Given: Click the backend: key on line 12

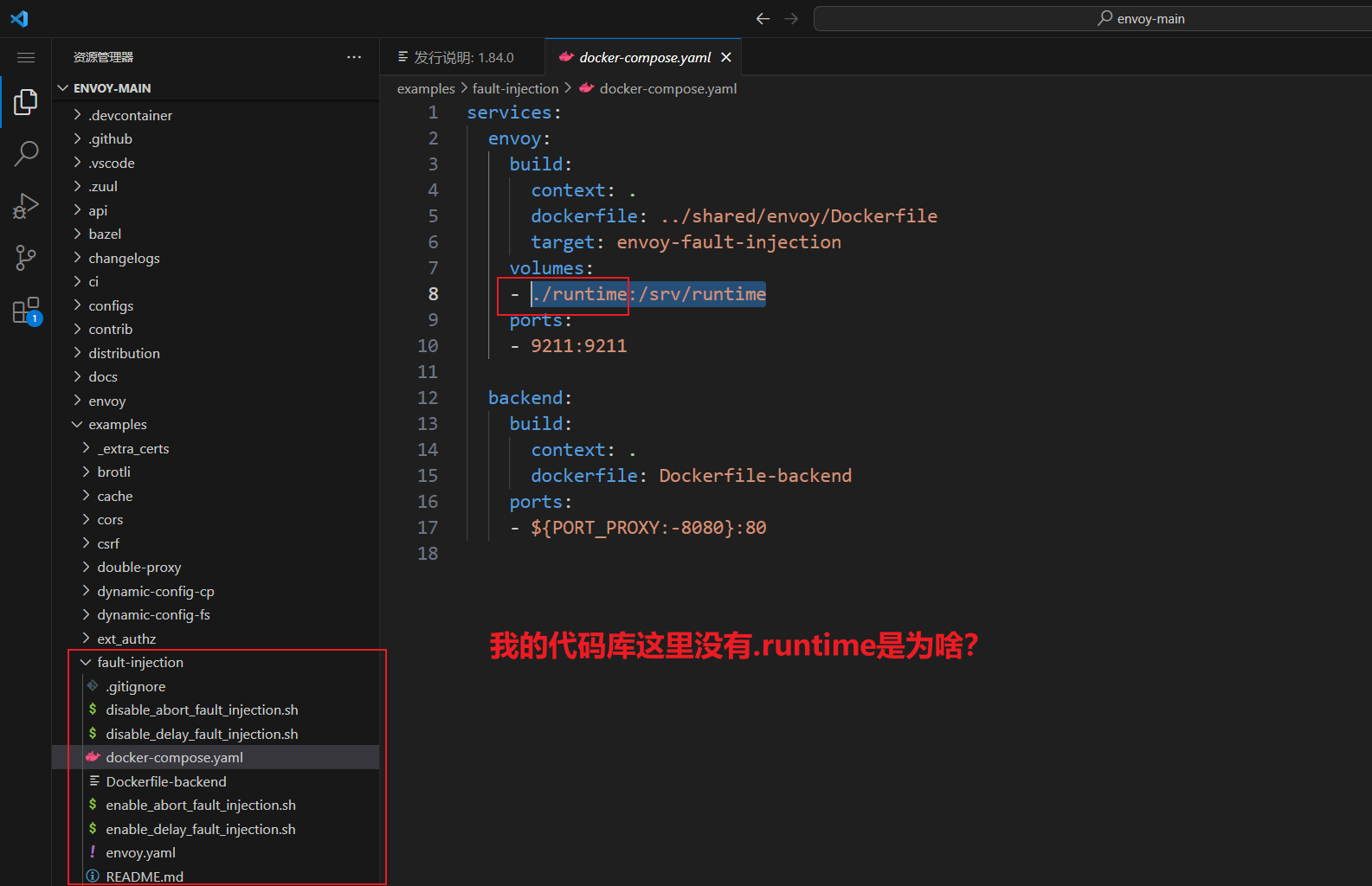Looking at the screenshot, I should coord(530,398).
